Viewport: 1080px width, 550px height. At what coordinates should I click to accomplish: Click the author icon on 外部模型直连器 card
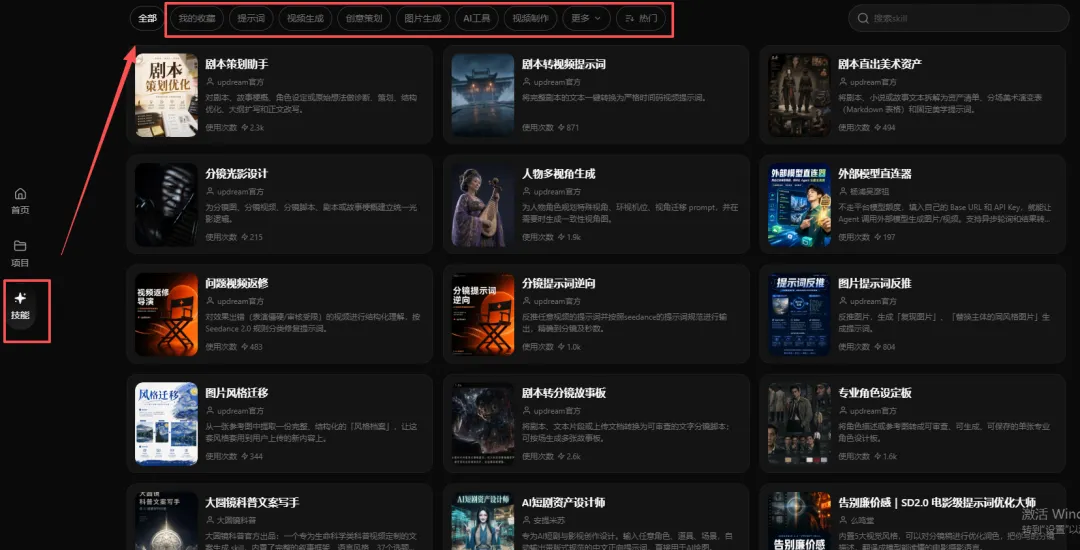pos(843,191)
